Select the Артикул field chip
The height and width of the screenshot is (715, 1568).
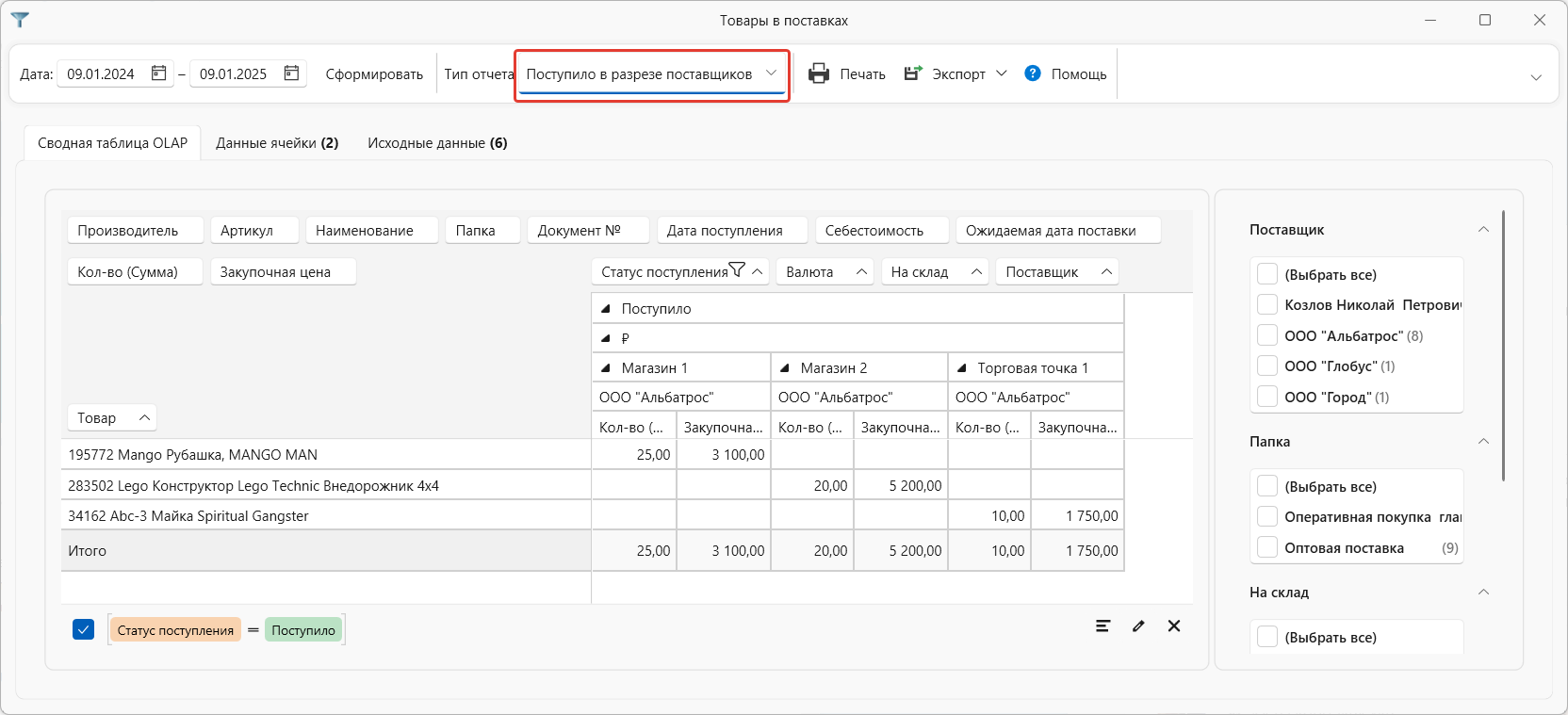(x=254, y=230)
